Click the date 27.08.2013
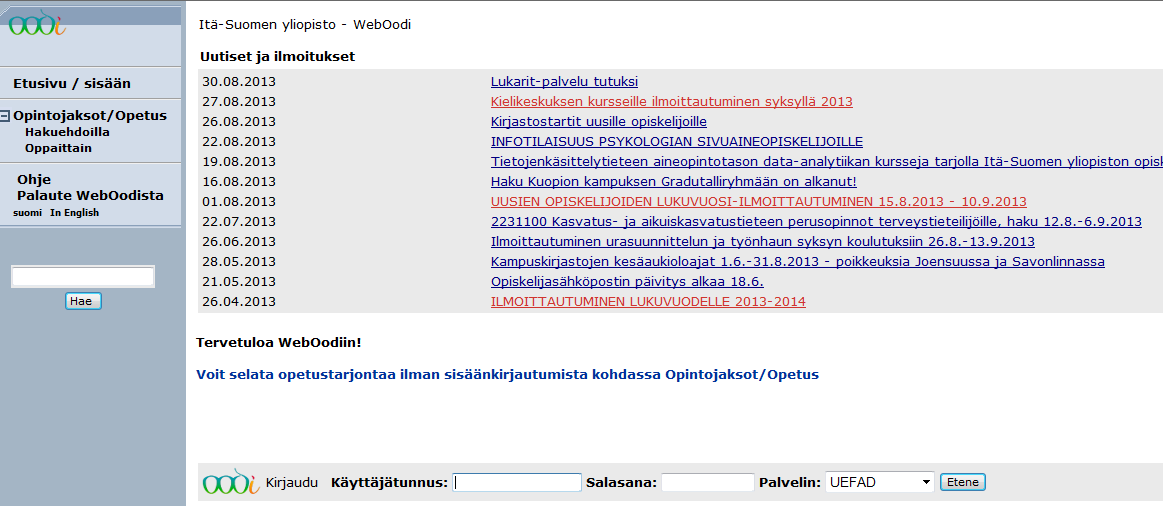The width and height of the screenshot is (1163, 506). click(x=239, y=102)
